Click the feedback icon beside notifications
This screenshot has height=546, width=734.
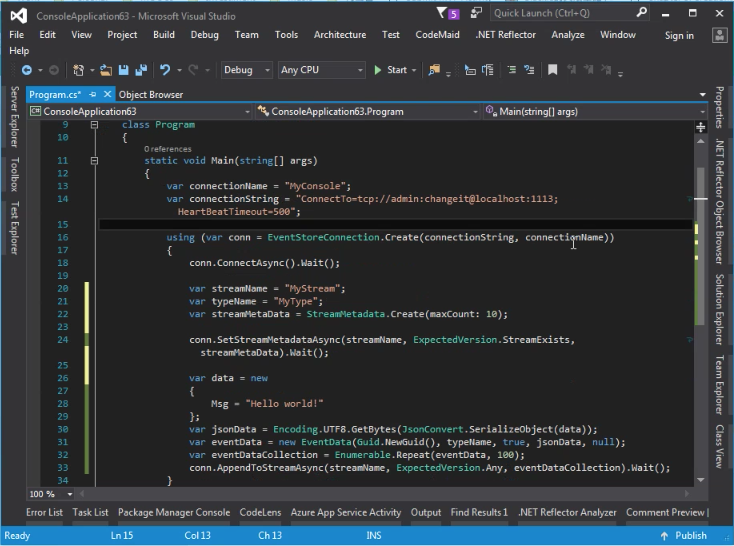pos(476,13)
